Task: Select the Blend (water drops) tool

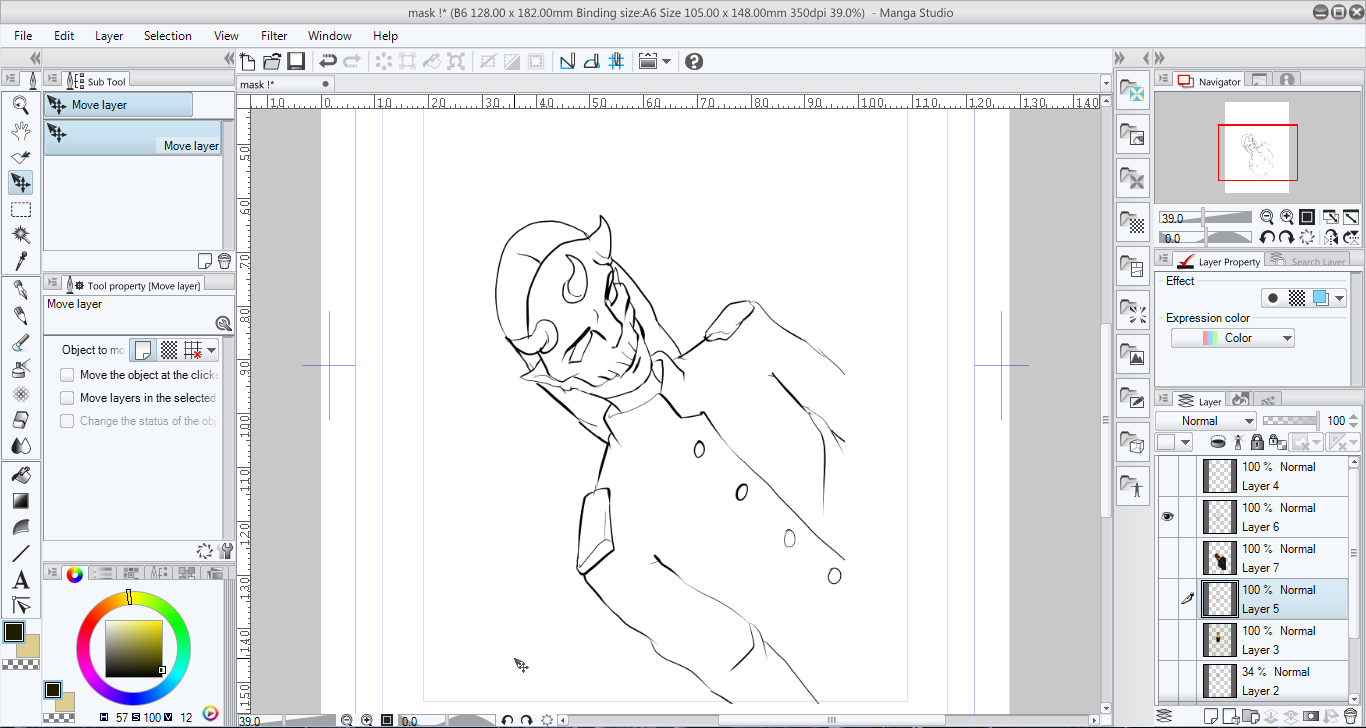Action: coord(20,446)
